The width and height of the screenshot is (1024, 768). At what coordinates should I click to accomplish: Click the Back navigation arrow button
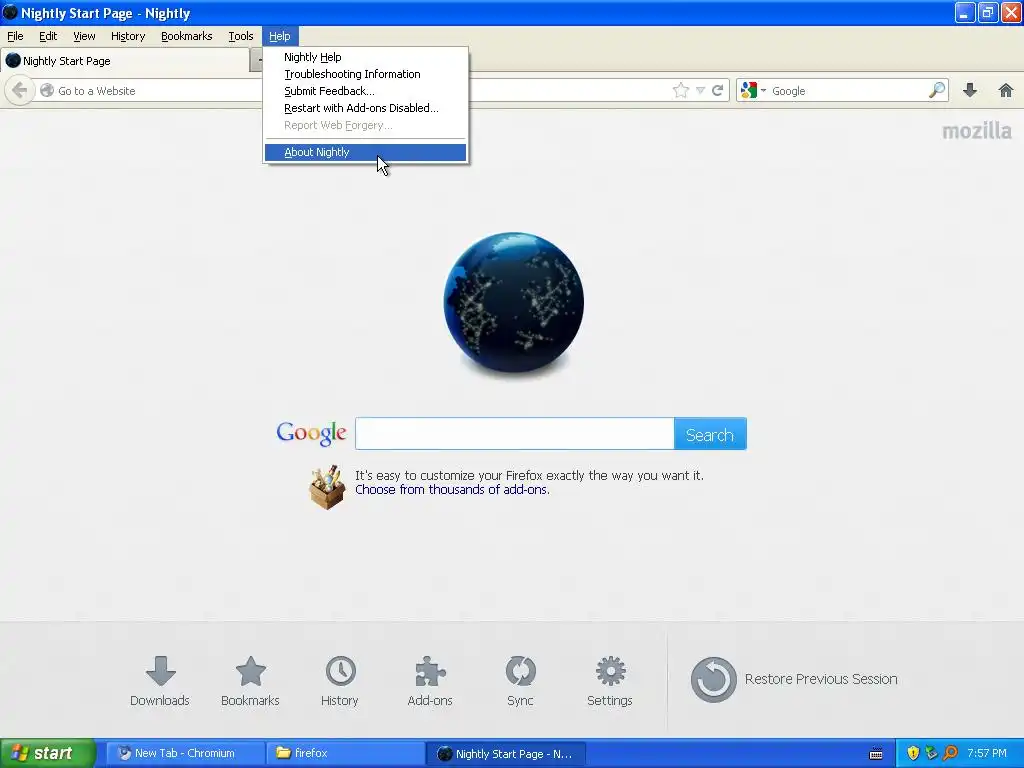20,90
